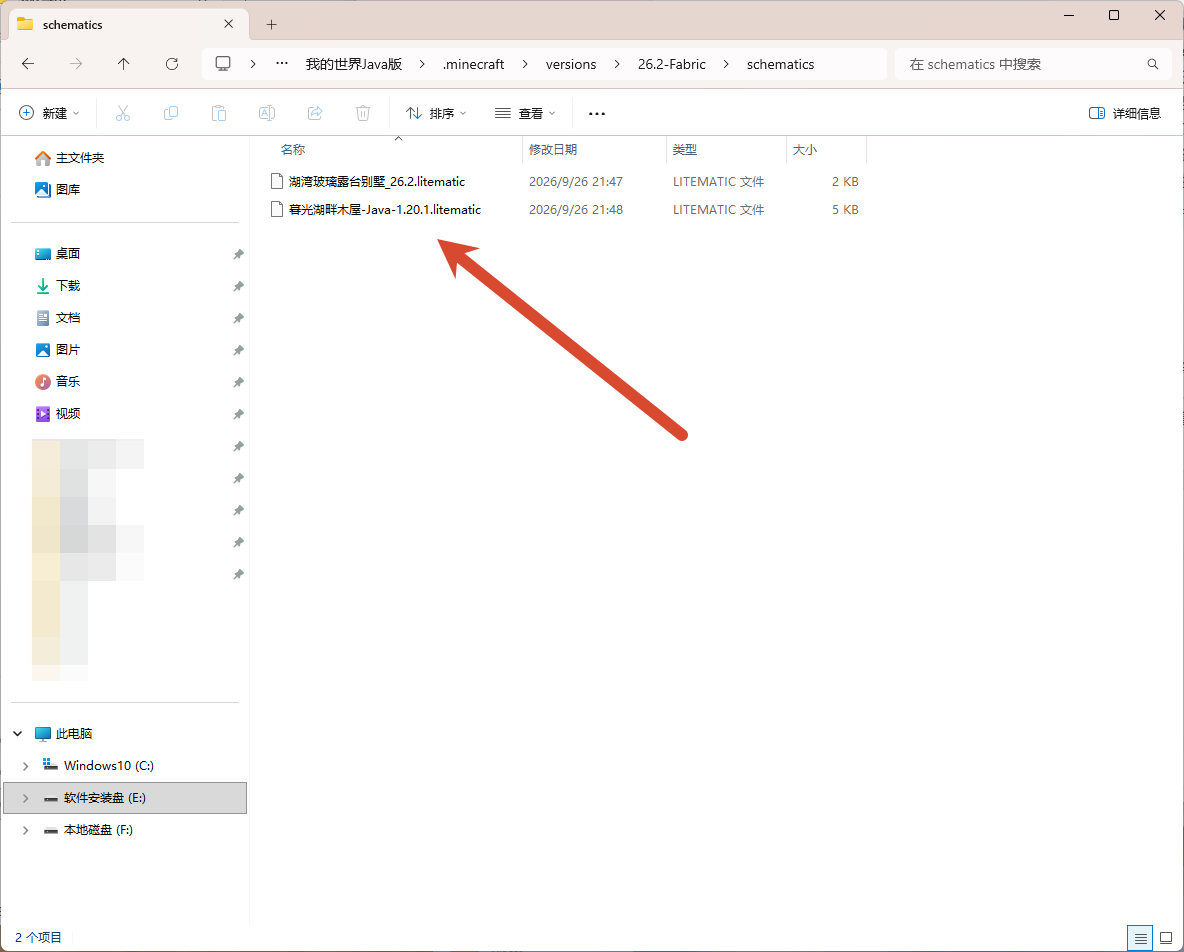Refresh the schematics folder view
1184x952 pixels.
[x=172, y=64]
